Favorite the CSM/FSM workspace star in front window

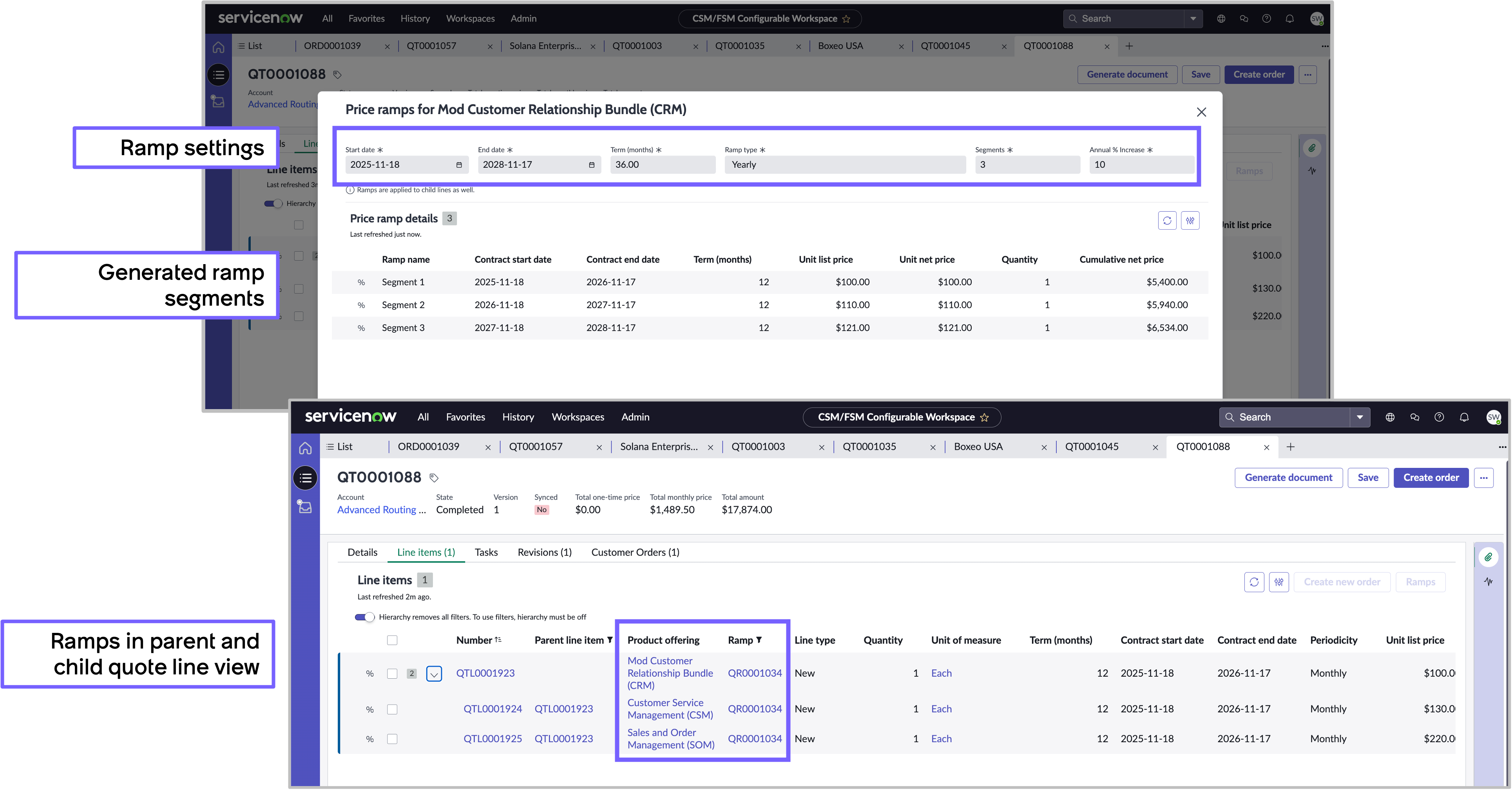coord(984,417)
